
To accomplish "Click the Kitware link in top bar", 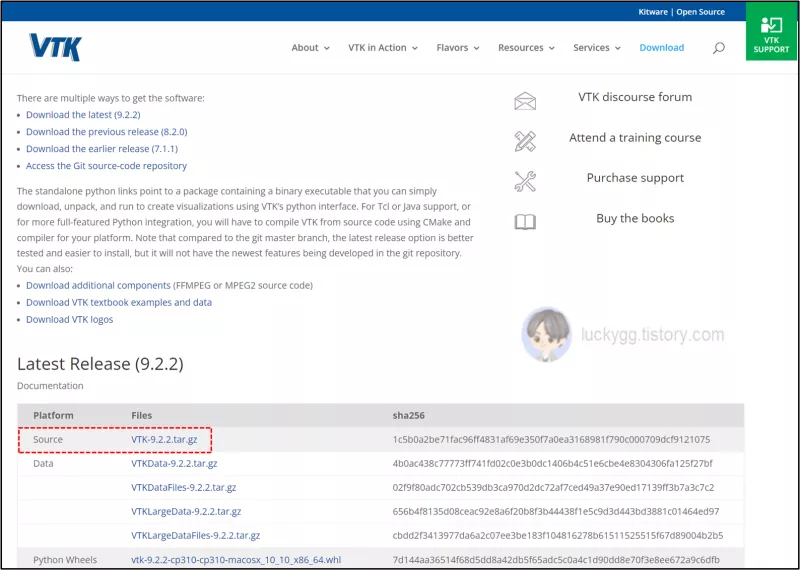I will pyautogui.click(x=653, y=12).
